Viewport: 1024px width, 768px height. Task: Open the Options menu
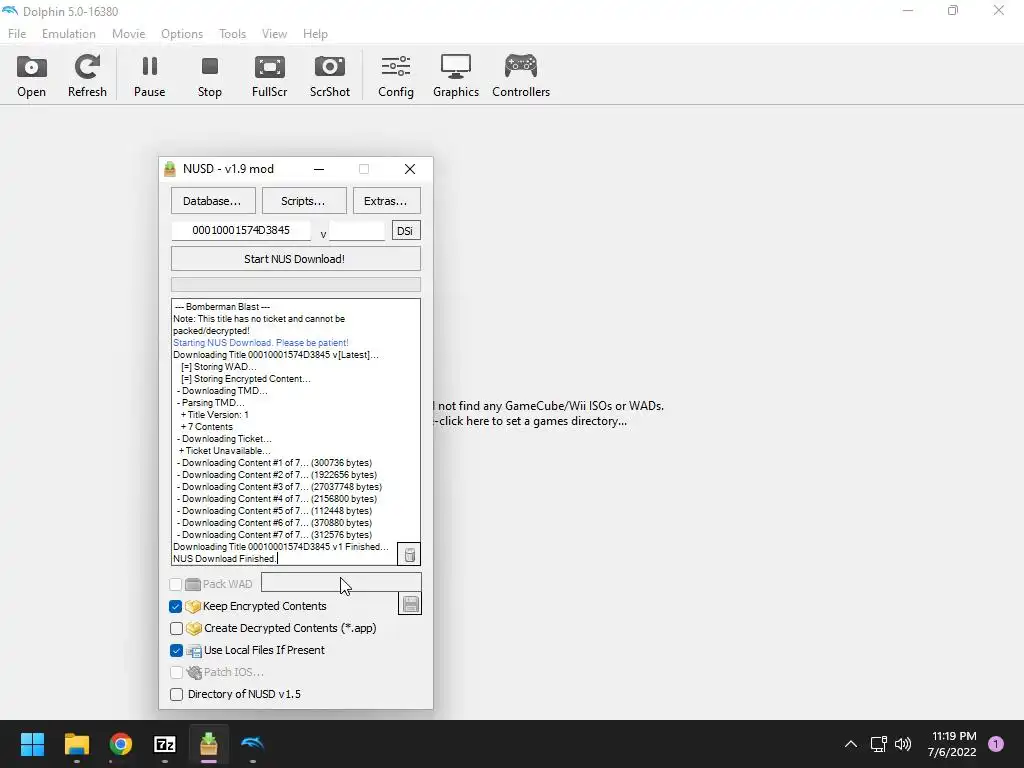pos(182,34)
